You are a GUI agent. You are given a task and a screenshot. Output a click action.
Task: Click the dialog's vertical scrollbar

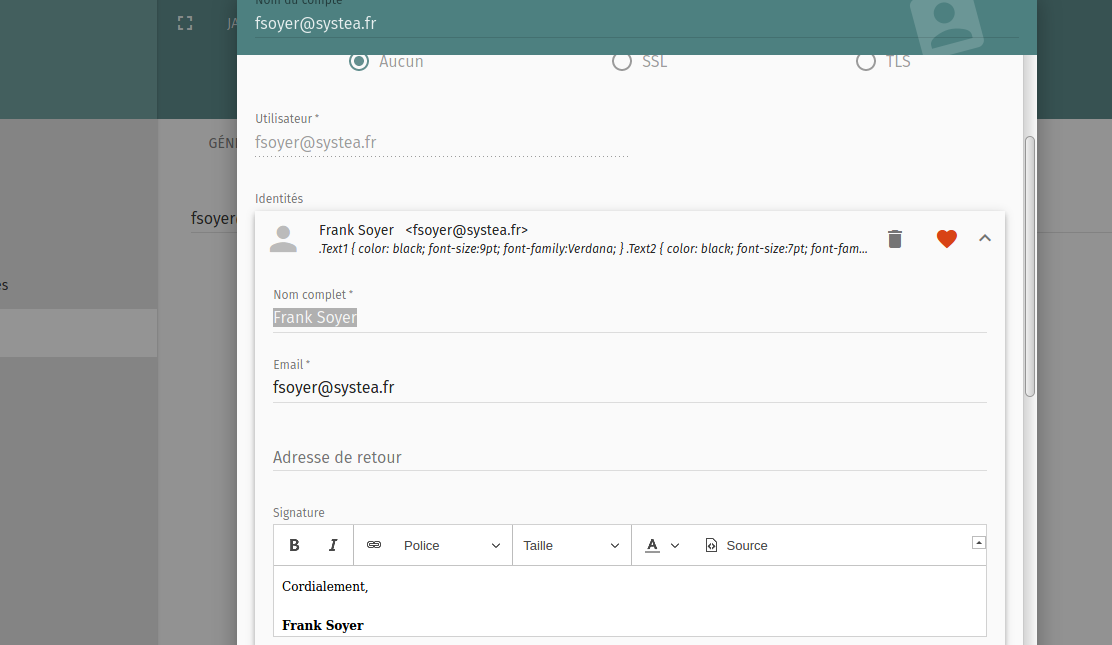click(1030, 267)
